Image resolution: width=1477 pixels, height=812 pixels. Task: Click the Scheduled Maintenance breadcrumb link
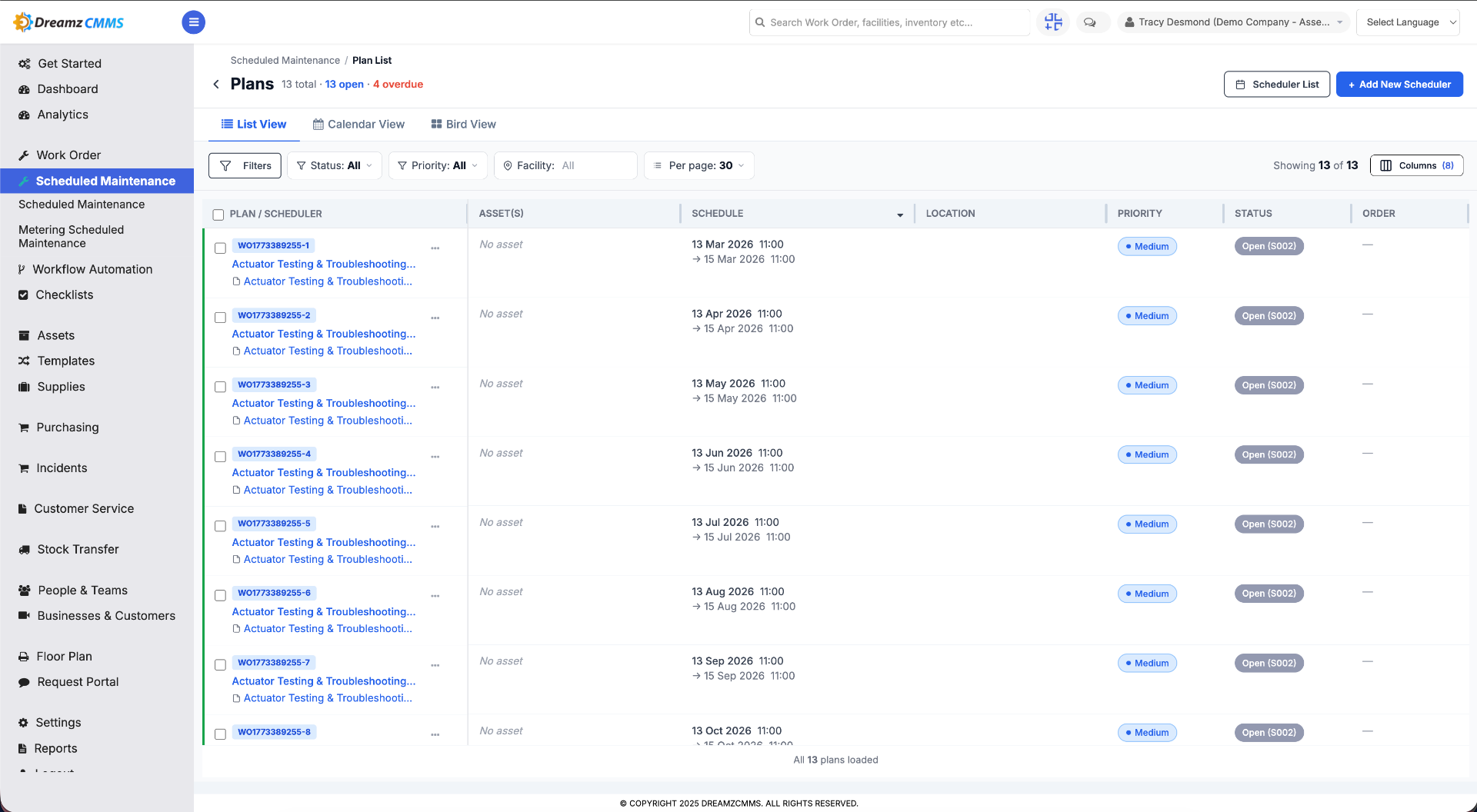coord(285,60)
